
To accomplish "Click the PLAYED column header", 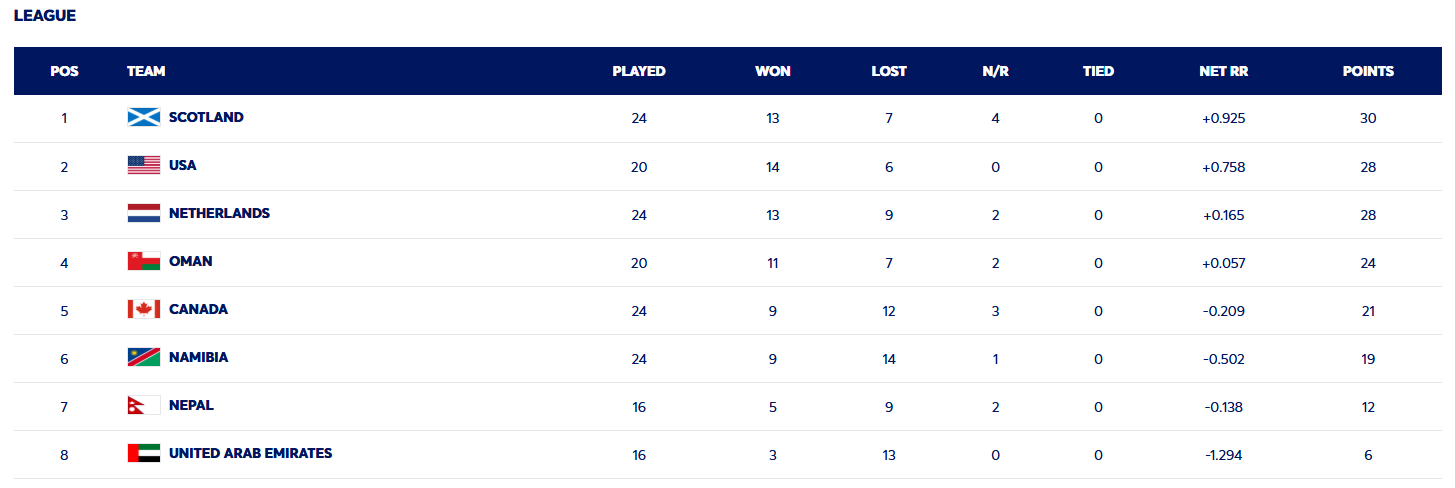I will (x=639, y=71).
